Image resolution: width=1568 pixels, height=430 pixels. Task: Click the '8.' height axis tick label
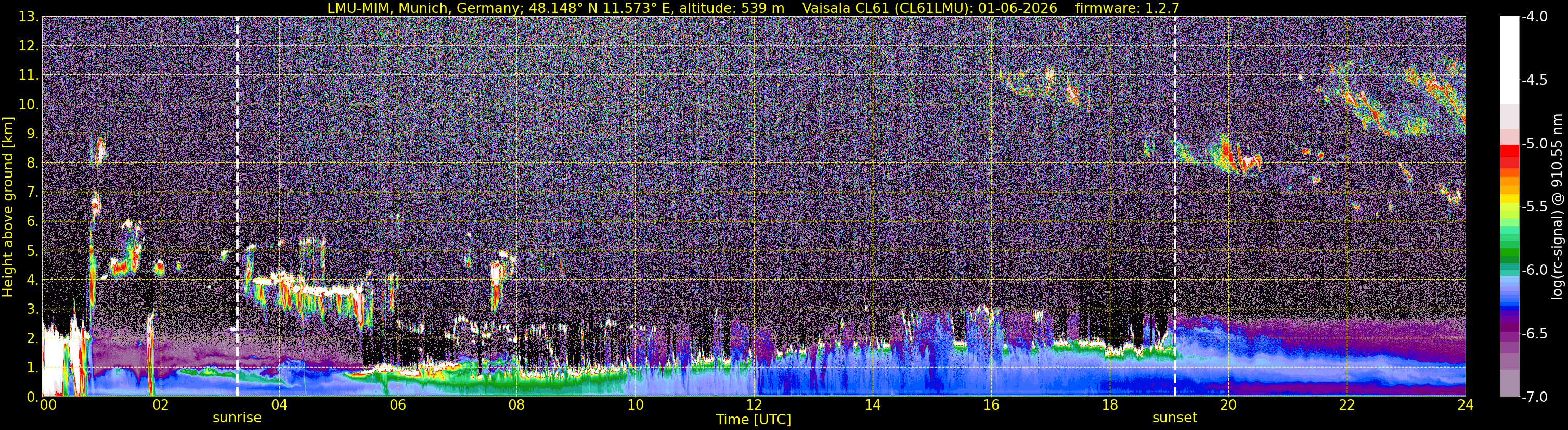pyautogui.click(x=32, y=163)
